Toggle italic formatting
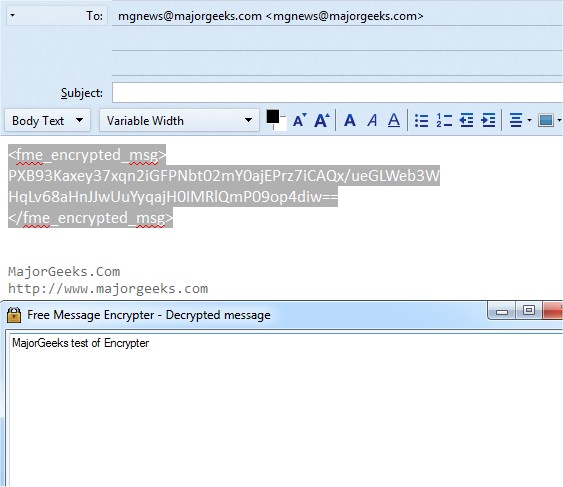563x487 pixels. (372, 120)
